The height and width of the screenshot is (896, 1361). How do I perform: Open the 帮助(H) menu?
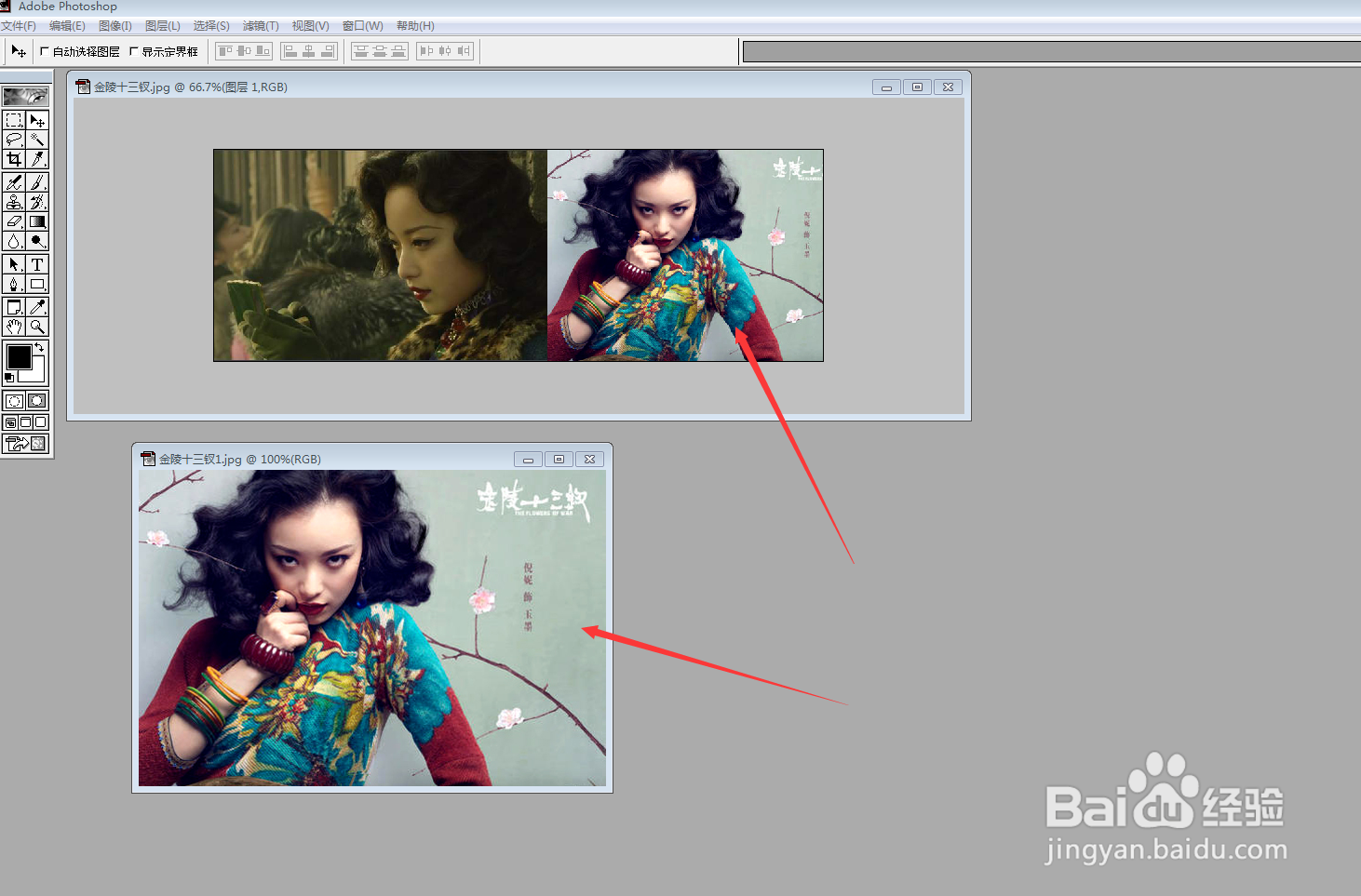coord(415,26)
